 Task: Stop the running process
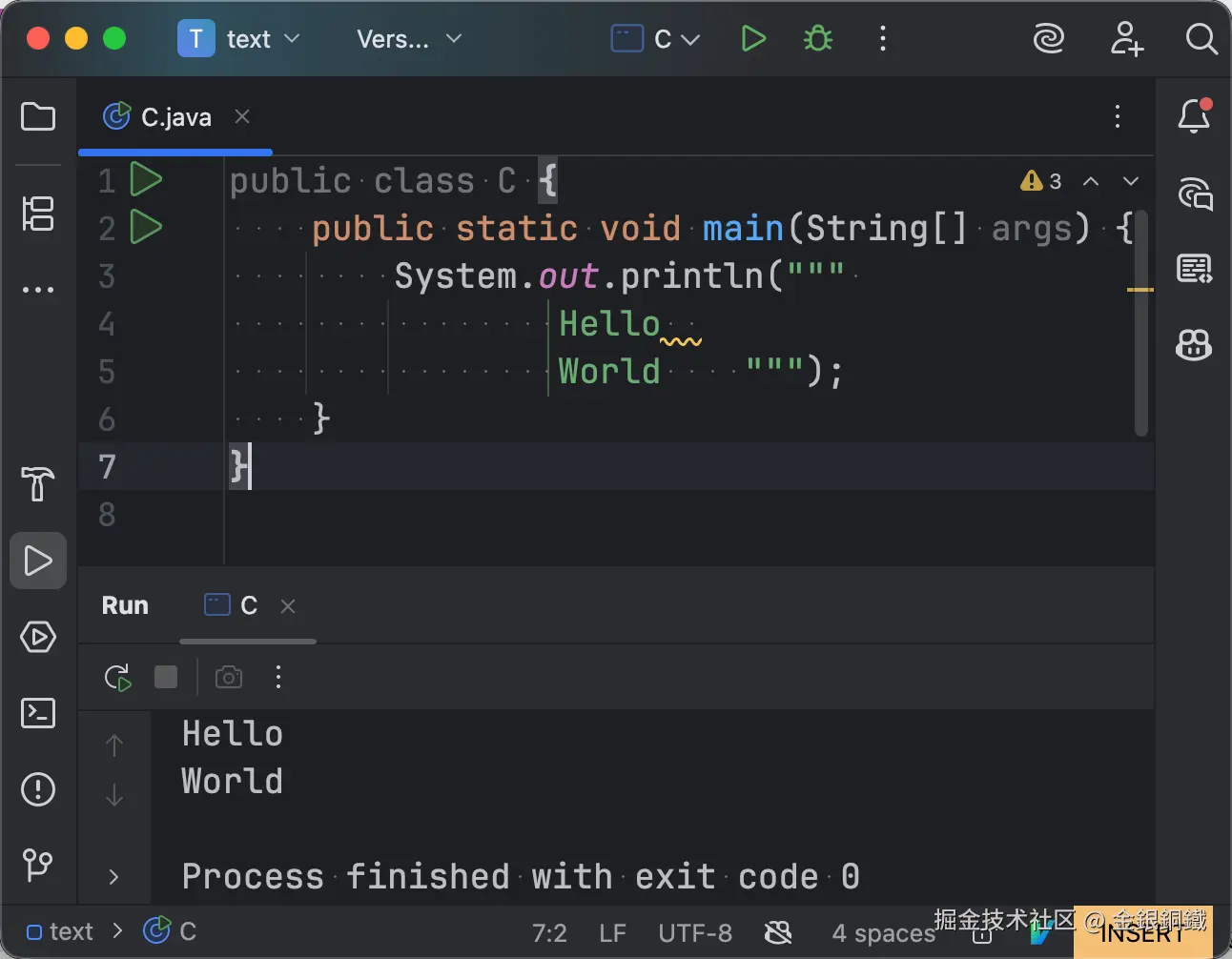coord(166,677)
